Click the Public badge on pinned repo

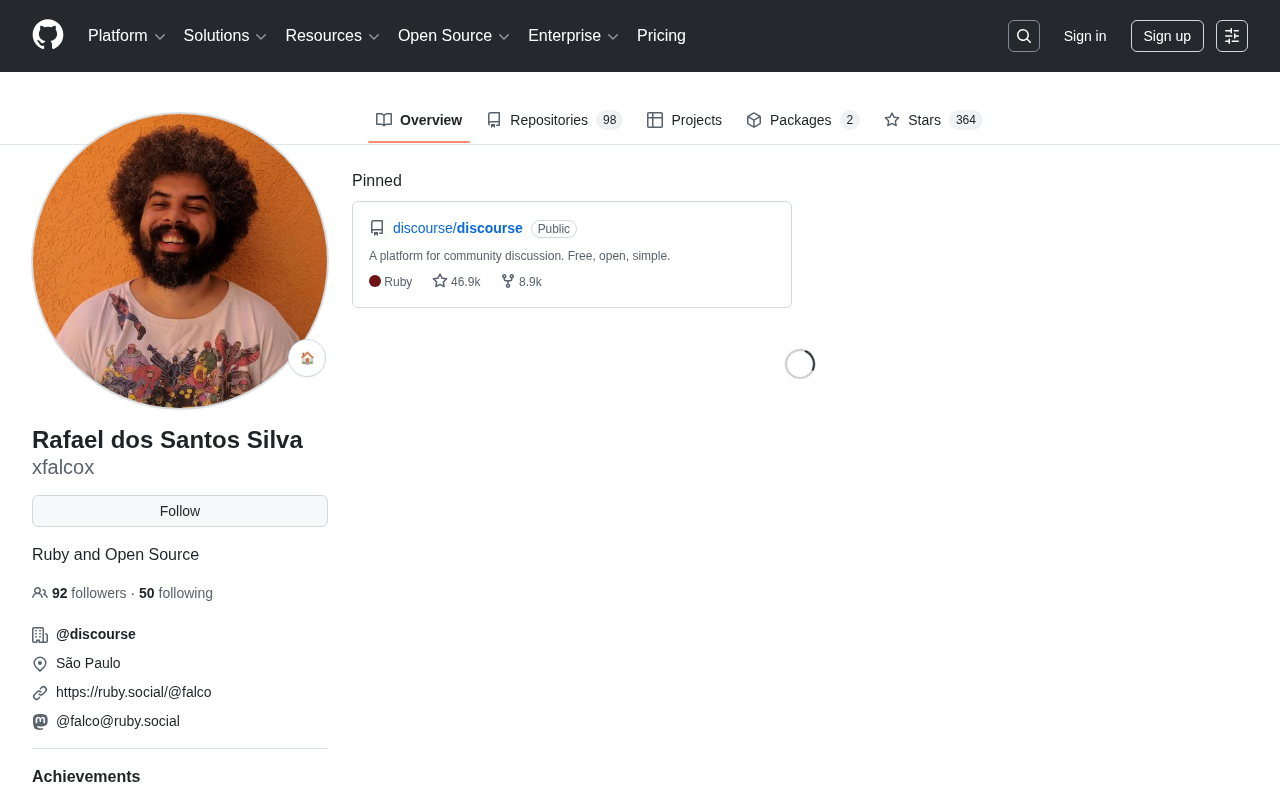coord(554,229)
